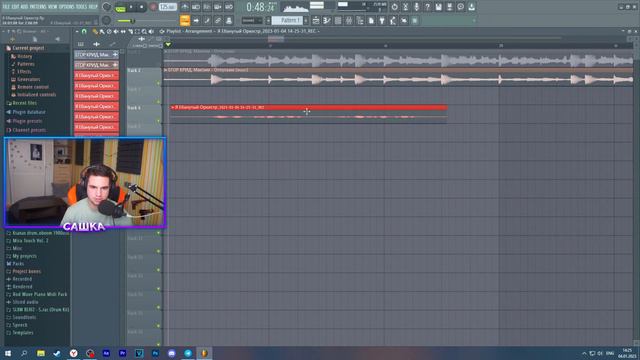The height and width of the screenshot is (360, 640).
Task: Open the plugin picker icon
Action: (382, 20)
